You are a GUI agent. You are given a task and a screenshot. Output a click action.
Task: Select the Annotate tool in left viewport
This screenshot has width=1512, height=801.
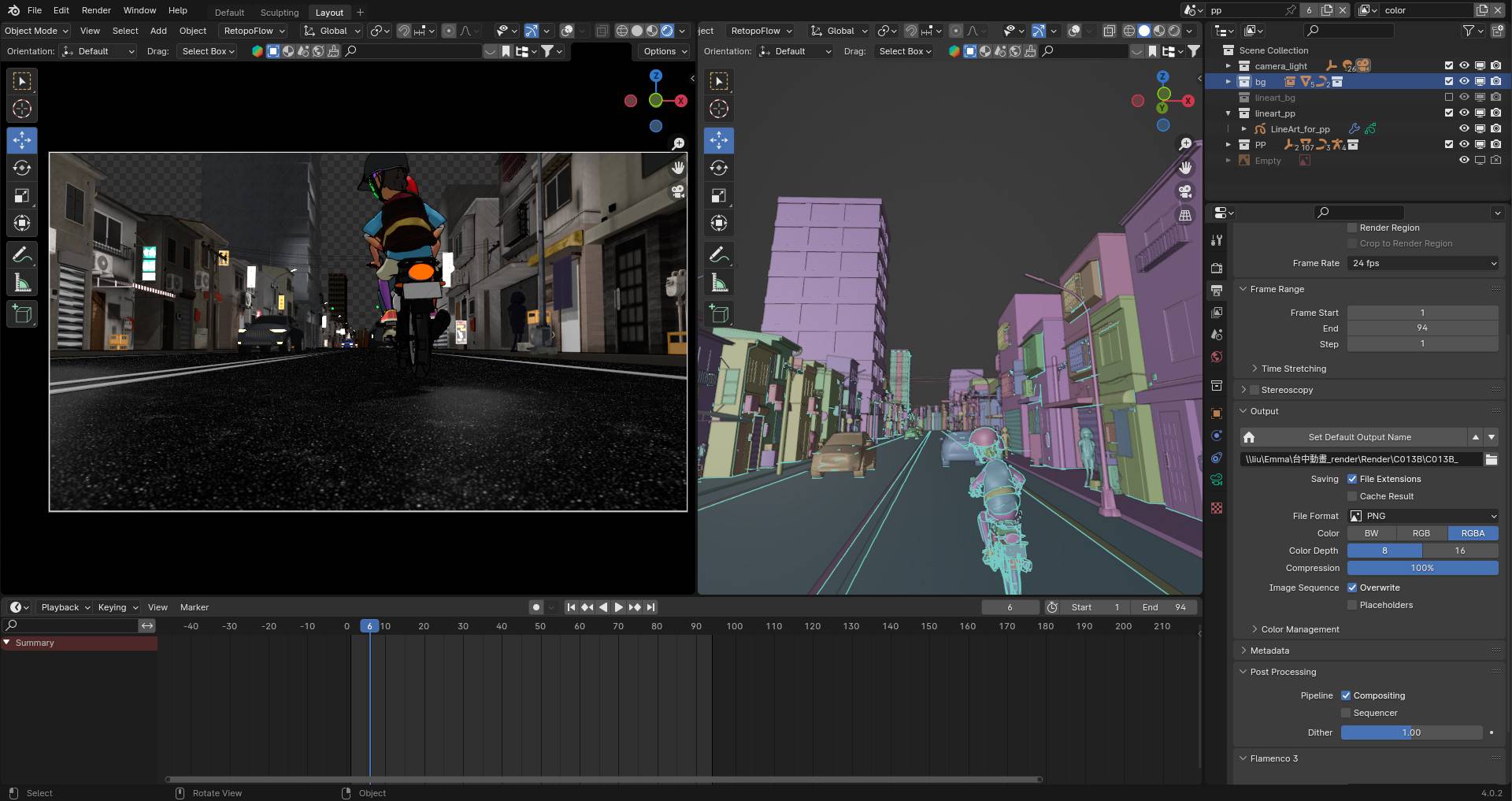tap(22, 254)
